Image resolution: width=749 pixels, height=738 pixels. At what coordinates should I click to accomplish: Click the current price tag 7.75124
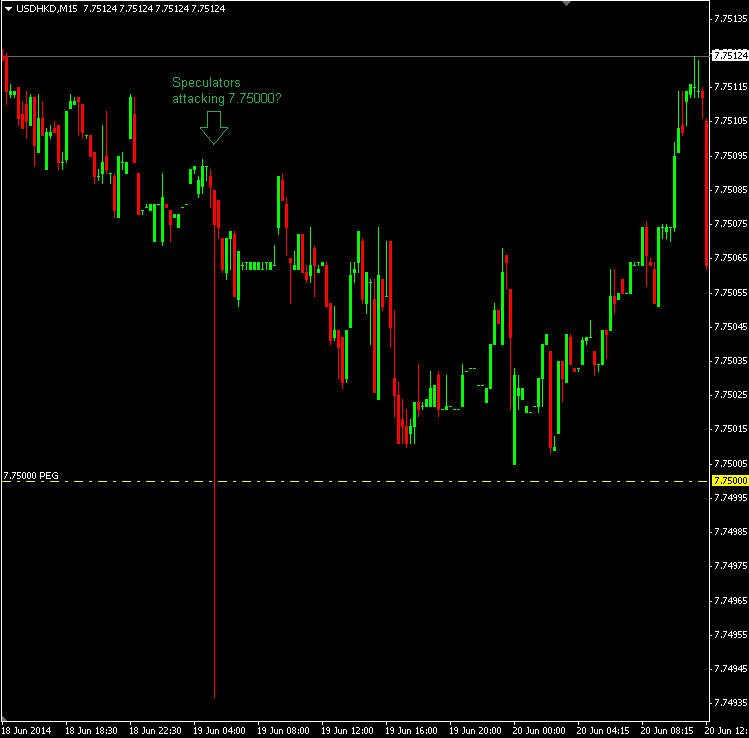(730, 55)
